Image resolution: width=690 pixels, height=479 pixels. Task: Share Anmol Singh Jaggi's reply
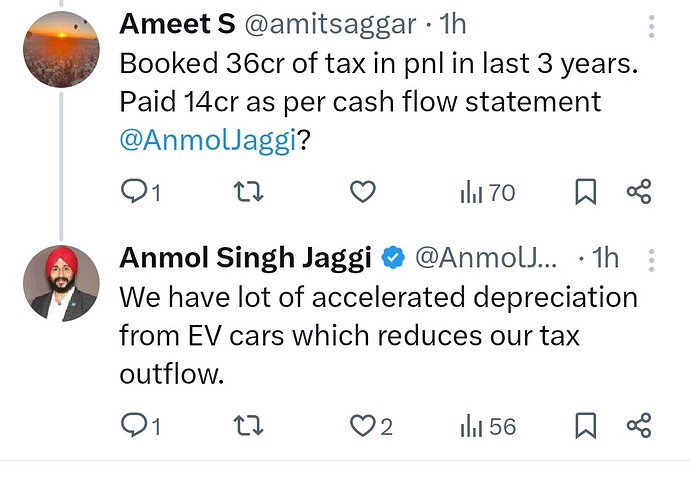[x=639, y=426]
